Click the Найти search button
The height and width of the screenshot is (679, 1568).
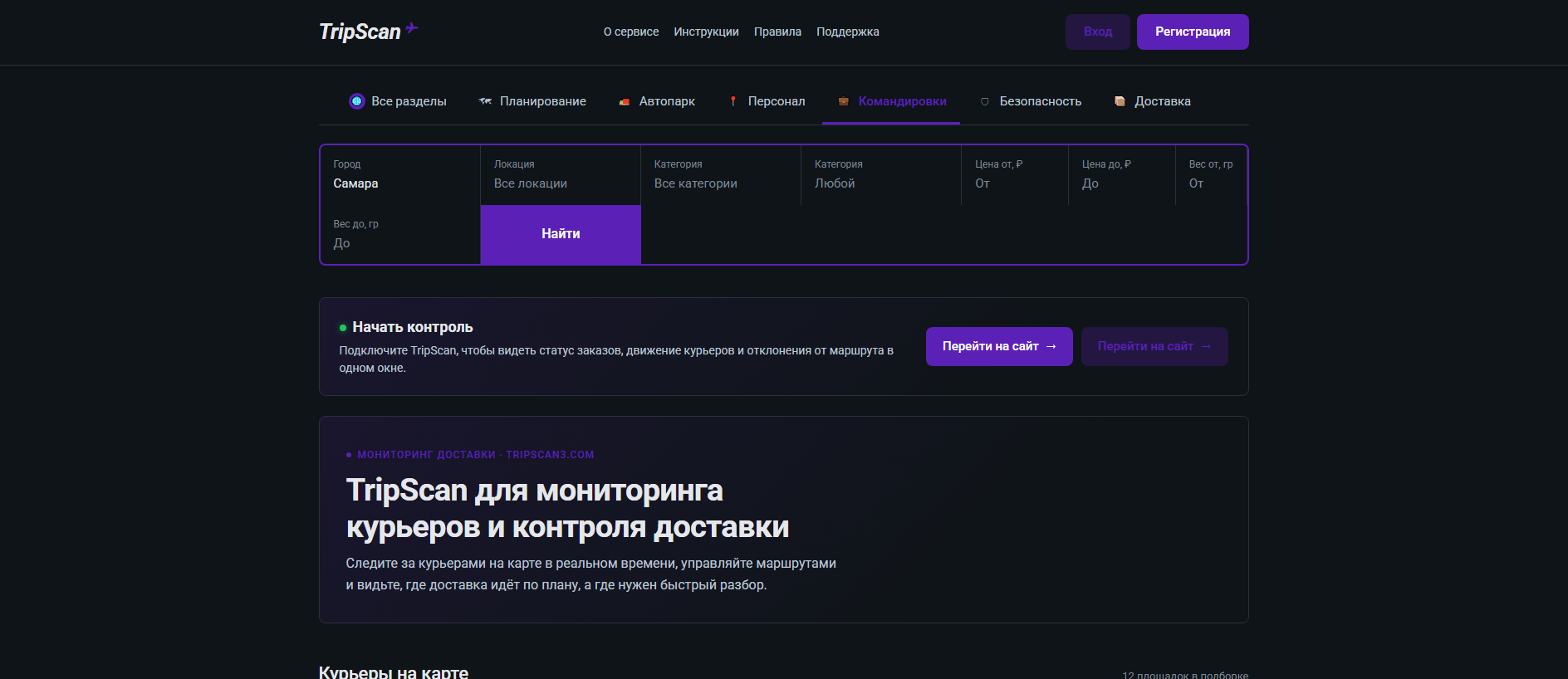pyautogui.click(x=561, y=235)
